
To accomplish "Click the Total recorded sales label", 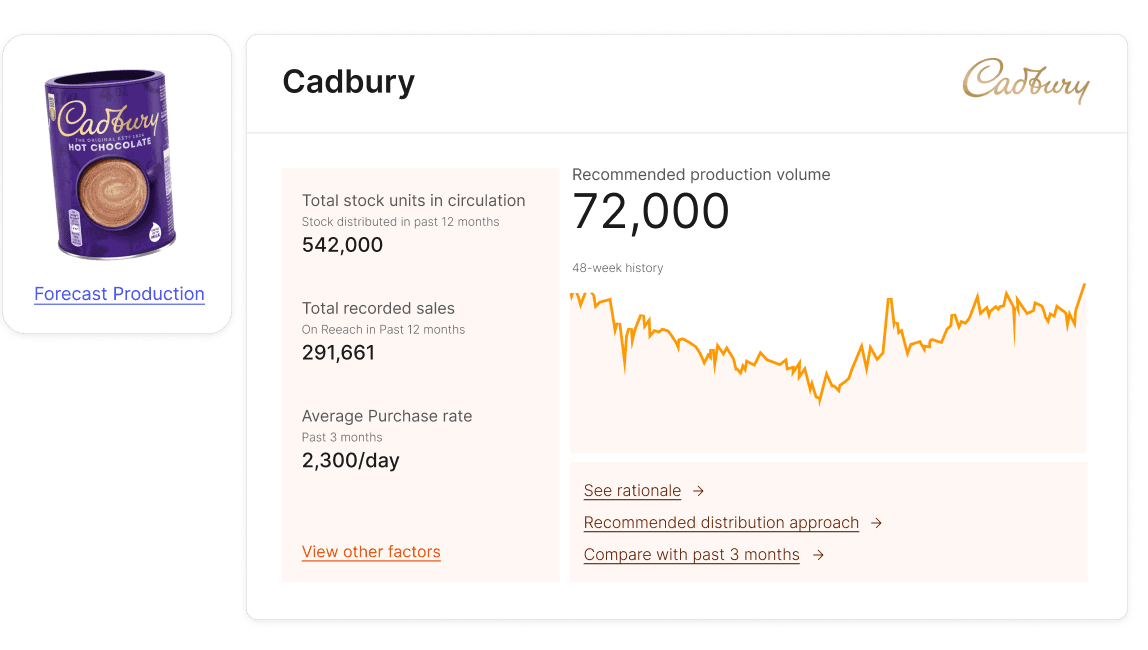I will [378, 308].
